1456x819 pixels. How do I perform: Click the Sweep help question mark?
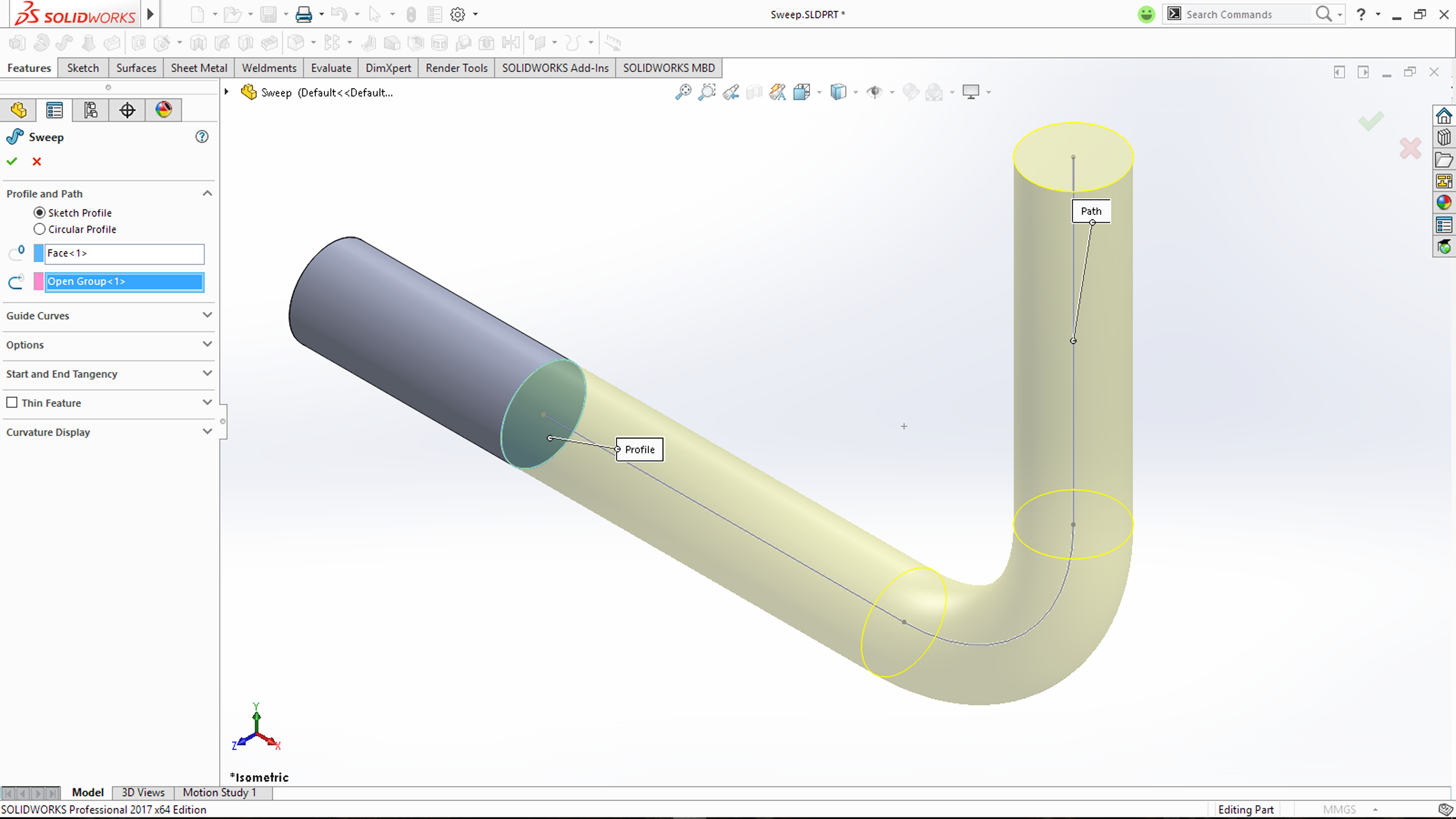202,137
